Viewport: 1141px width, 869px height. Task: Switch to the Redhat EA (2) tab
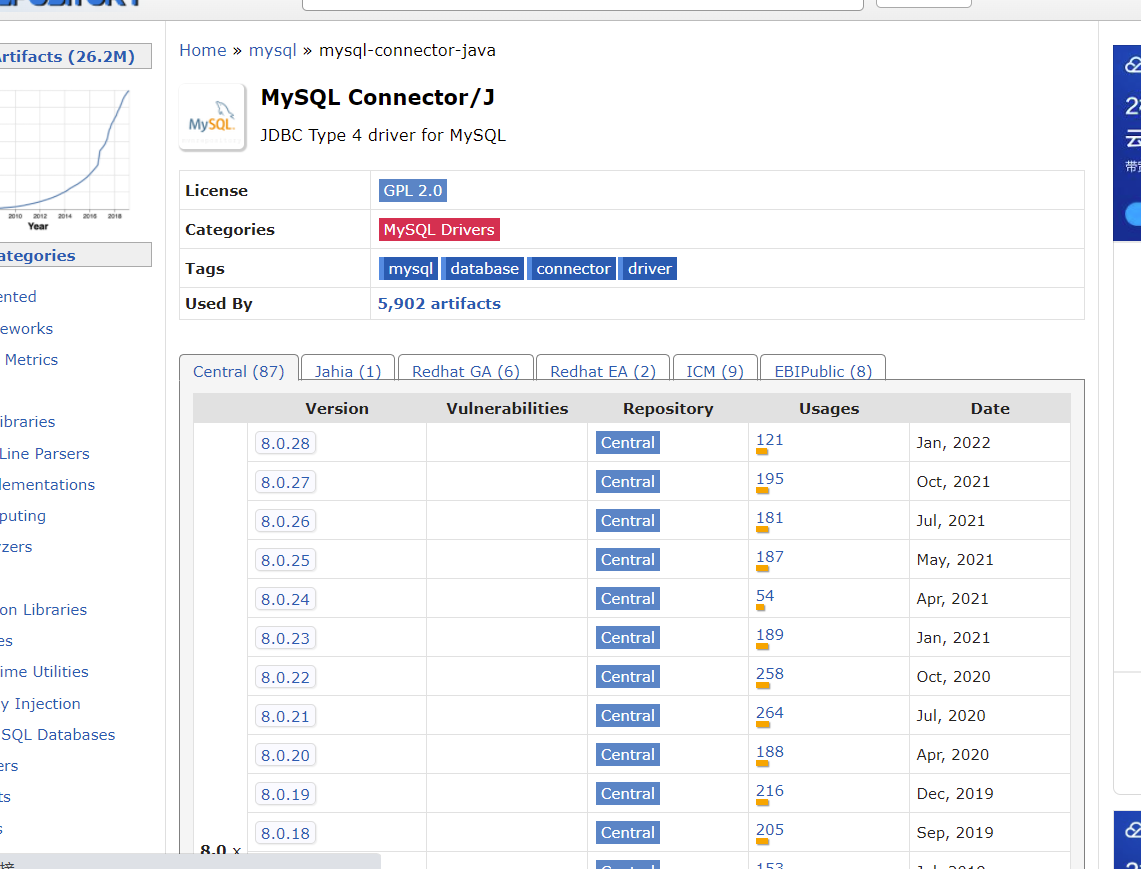[603, 370]
